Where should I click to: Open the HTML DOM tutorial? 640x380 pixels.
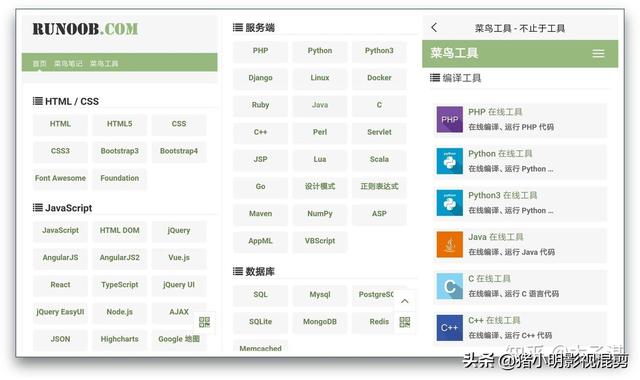pyautogui.click(x=120, y=231)
